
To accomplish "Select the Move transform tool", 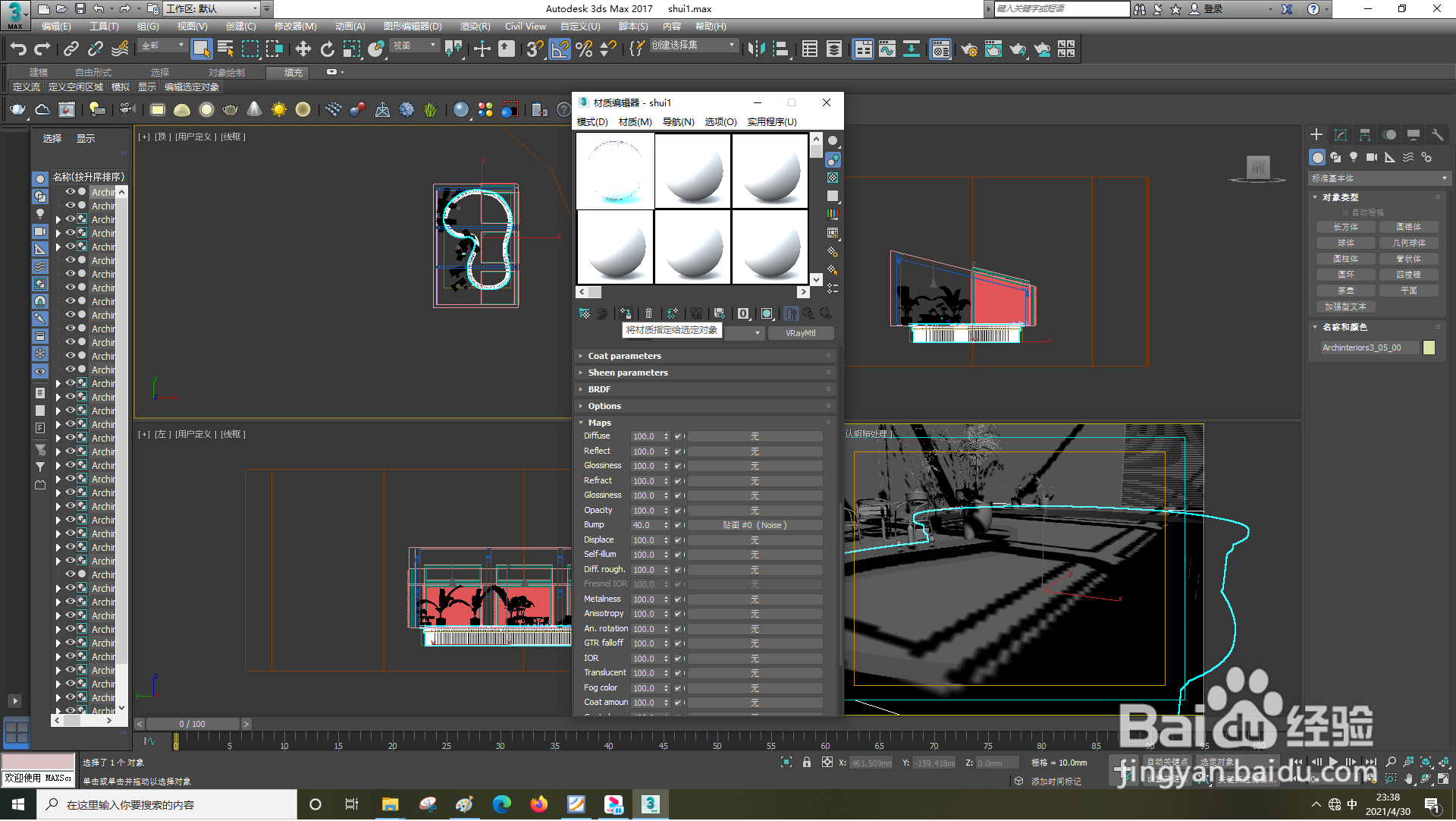I will 303,49.
